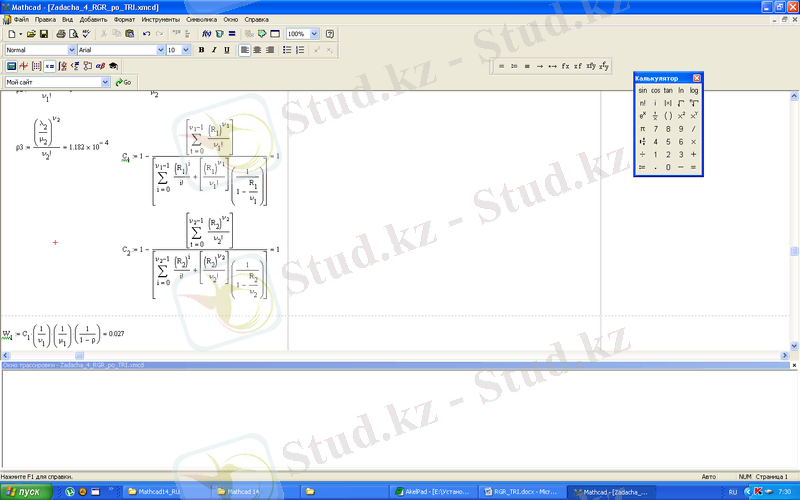Insert pi symbol from the calculator palette

[x=642, y=129]
